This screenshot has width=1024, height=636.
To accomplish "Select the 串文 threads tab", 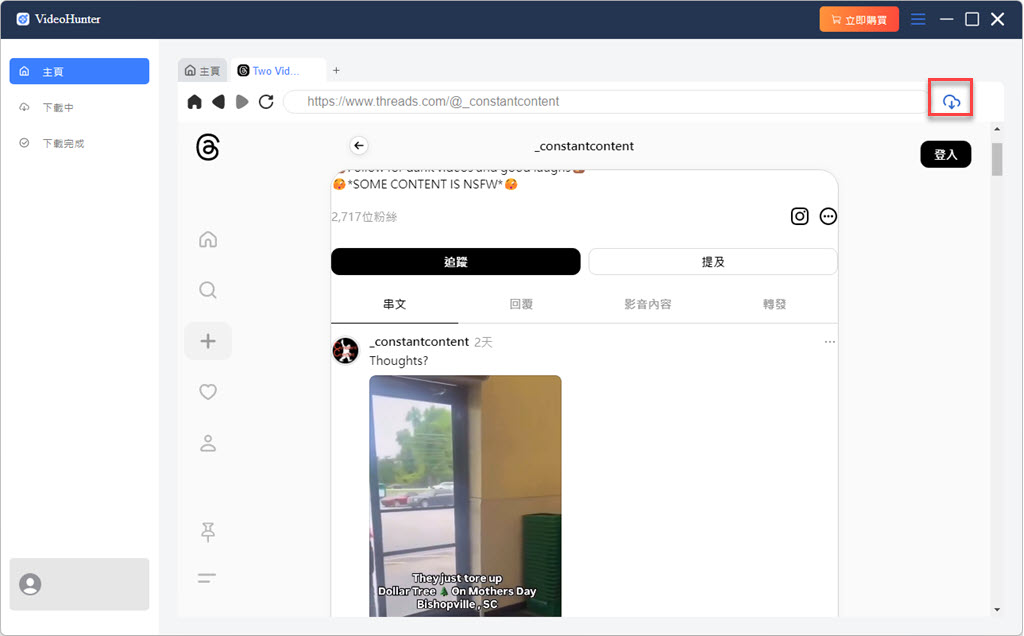I will pyautogui.click(x=394, y=304).
